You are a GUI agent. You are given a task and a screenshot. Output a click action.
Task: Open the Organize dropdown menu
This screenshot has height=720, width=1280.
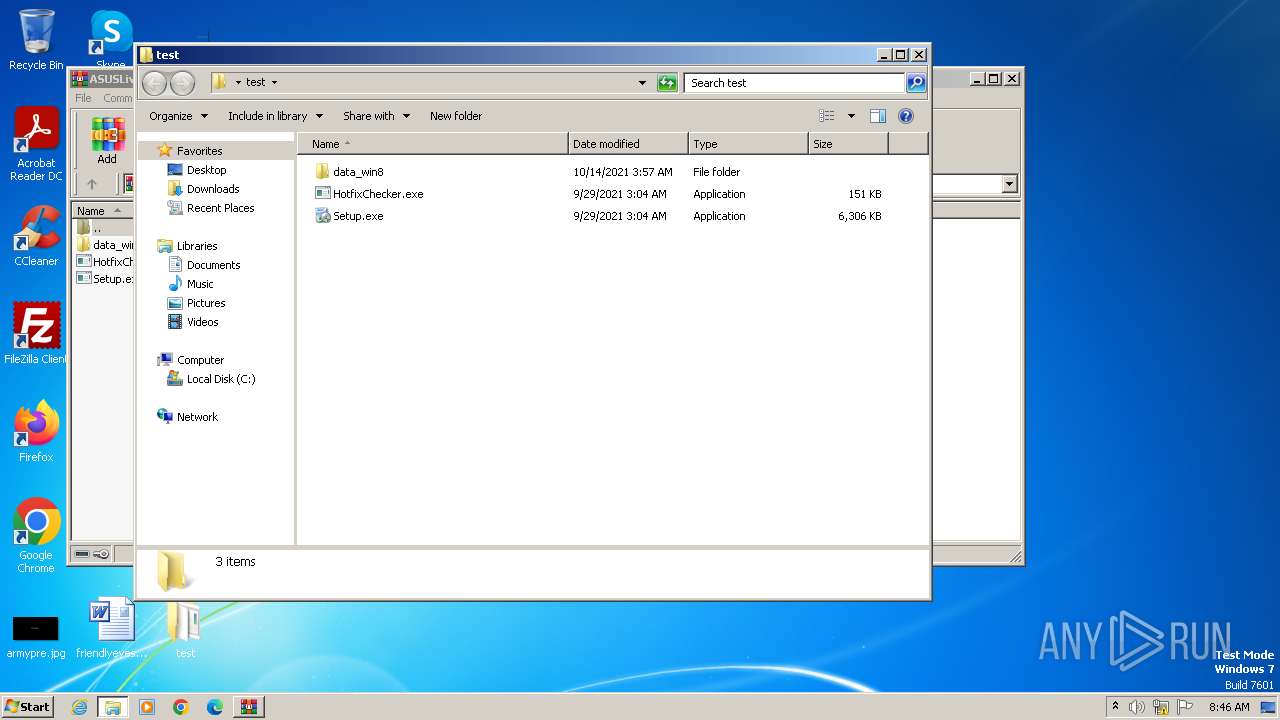coord(178,116)
